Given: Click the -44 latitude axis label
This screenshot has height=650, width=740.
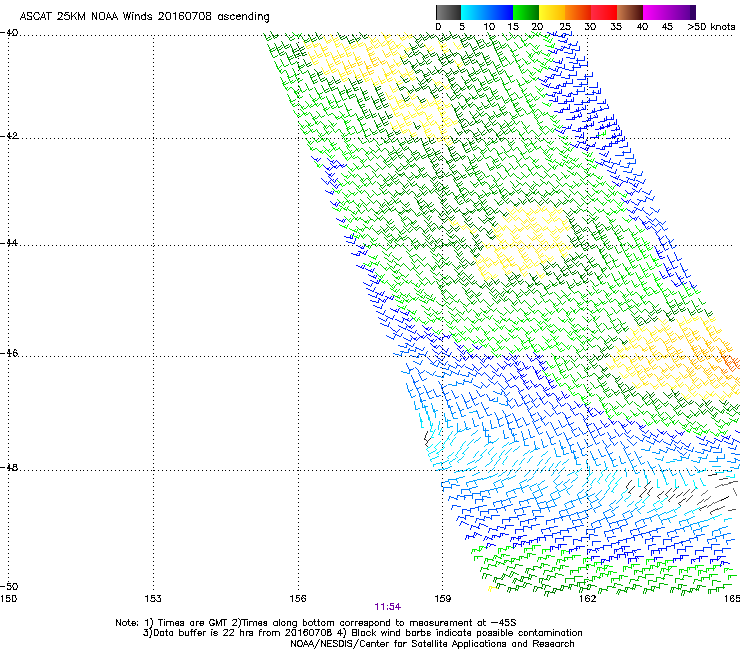Looking at the screenshot, I should [9, 243].
